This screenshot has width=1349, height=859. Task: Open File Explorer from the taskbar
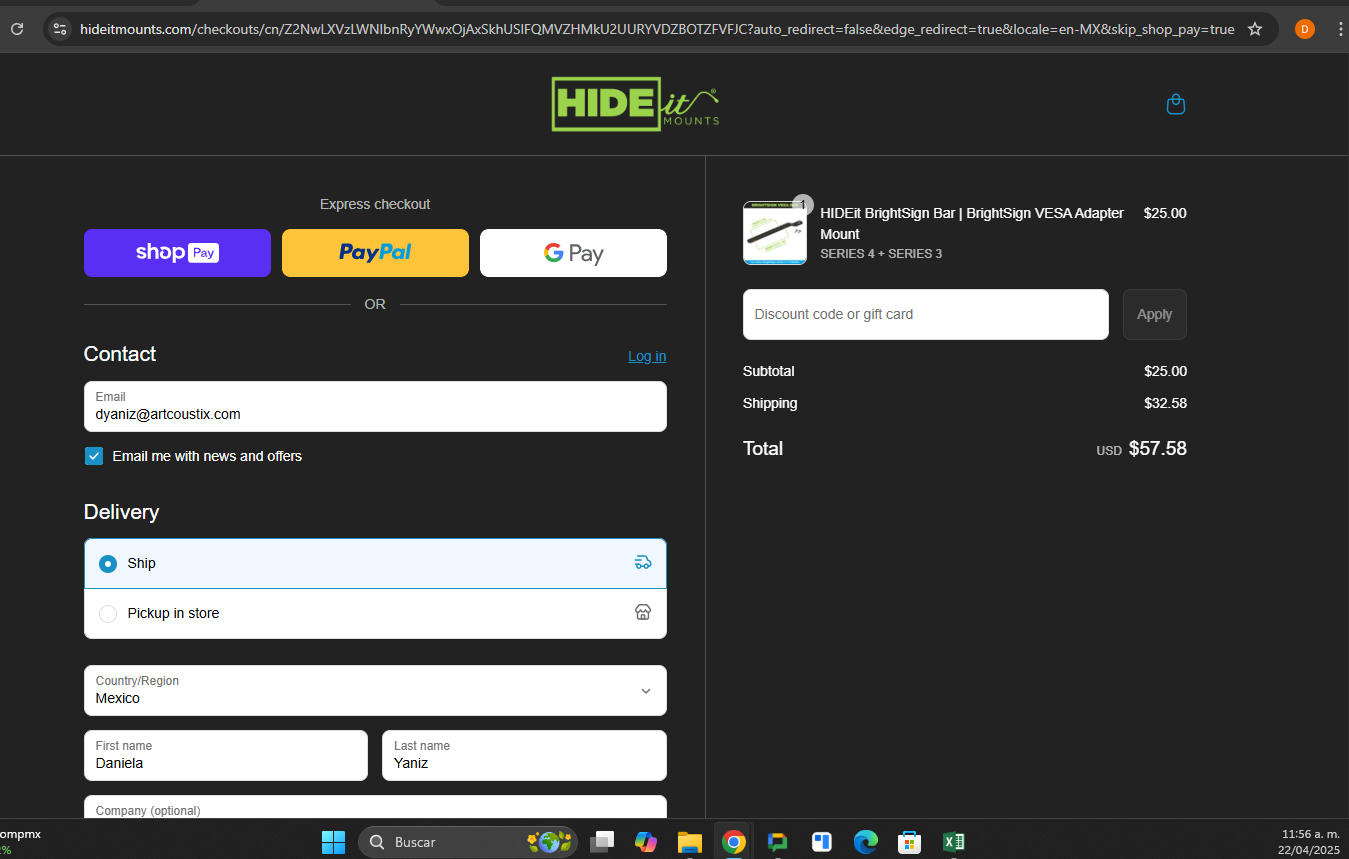tap(690, 842)
